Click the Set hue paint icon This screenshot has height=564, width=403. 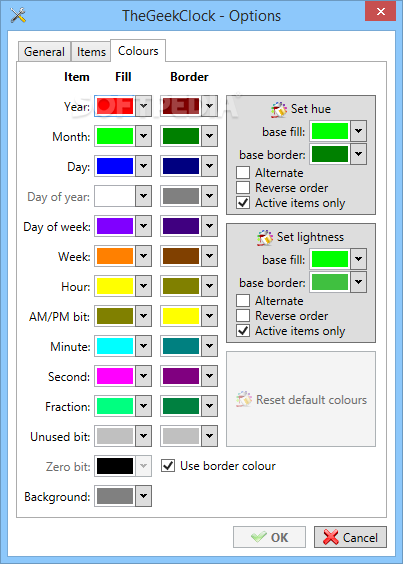click(x=279, y=109)
